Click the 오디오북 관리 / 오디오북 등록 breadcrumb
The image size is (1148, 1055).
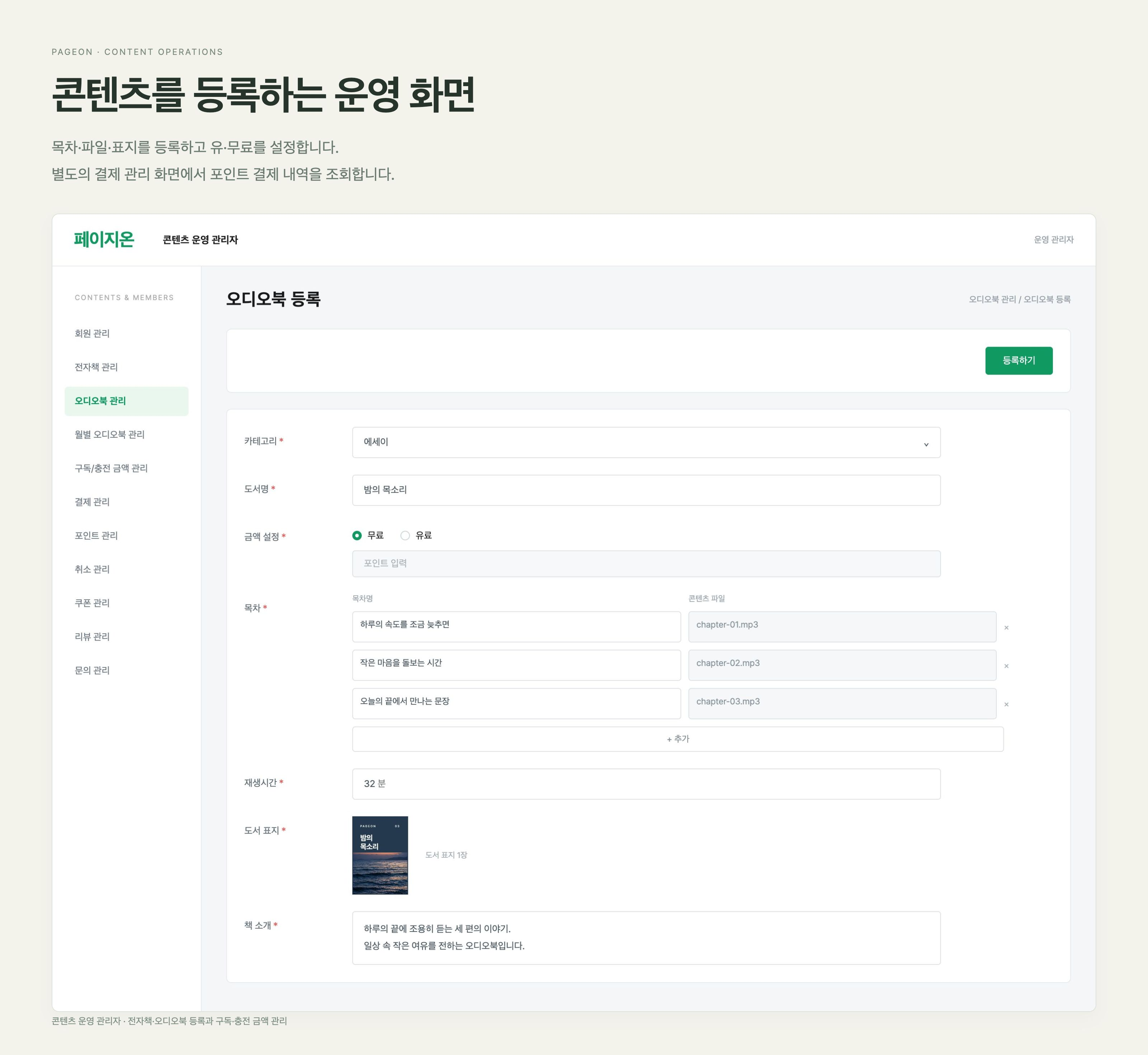[1019, 299]
